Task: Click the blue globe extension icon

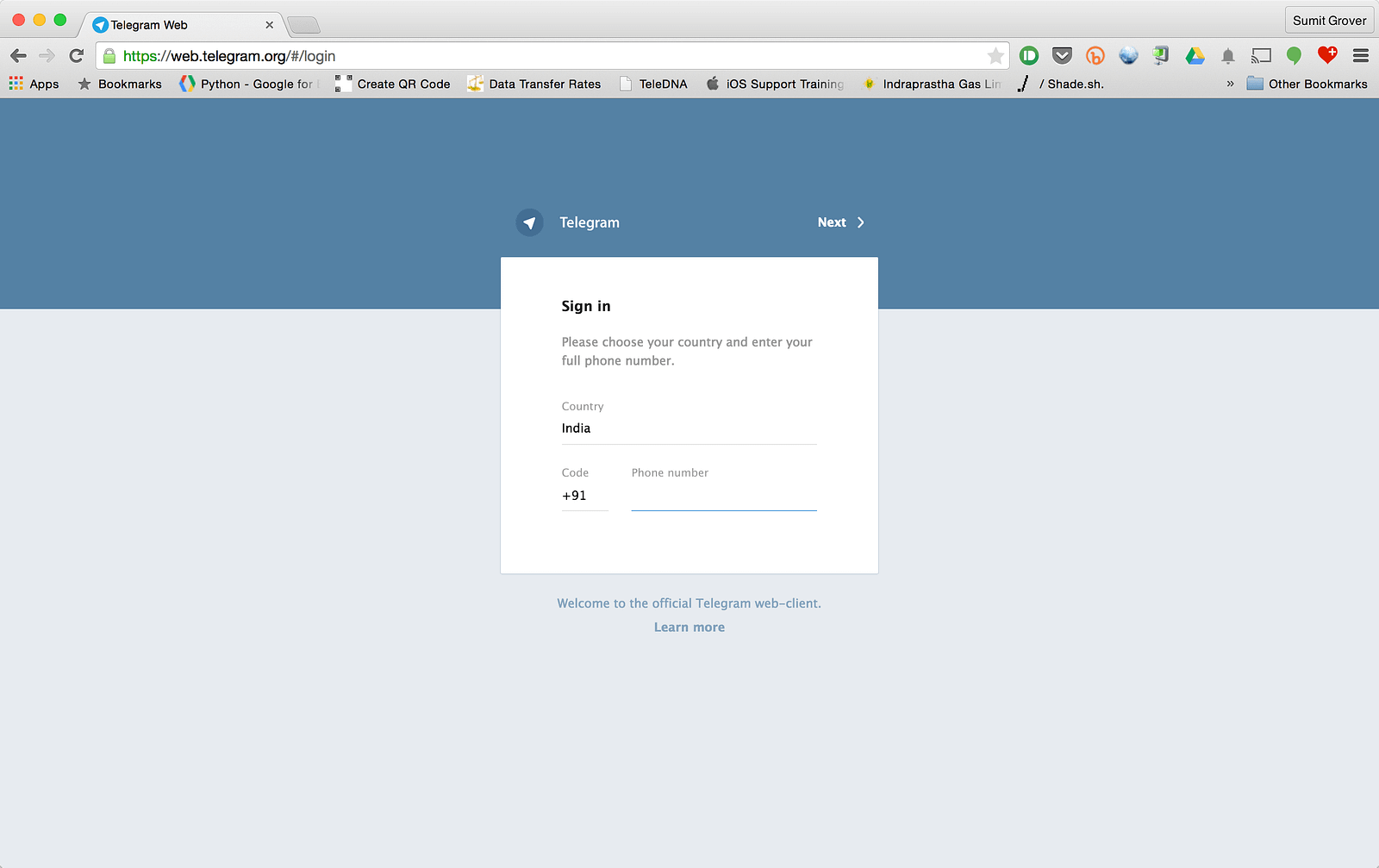Action: (1128, 56)
